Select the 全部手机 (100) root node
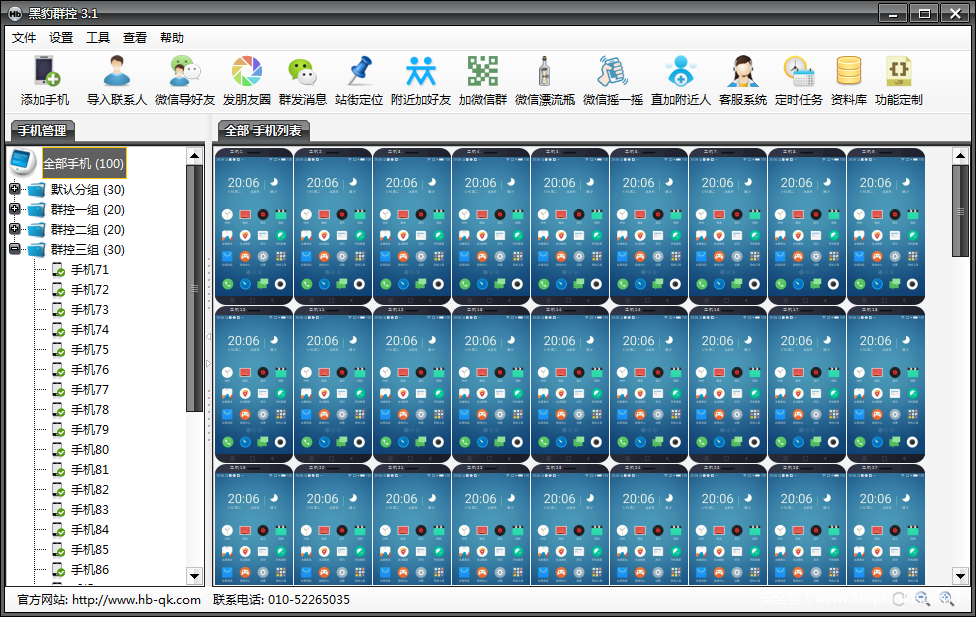 point(83,163)
